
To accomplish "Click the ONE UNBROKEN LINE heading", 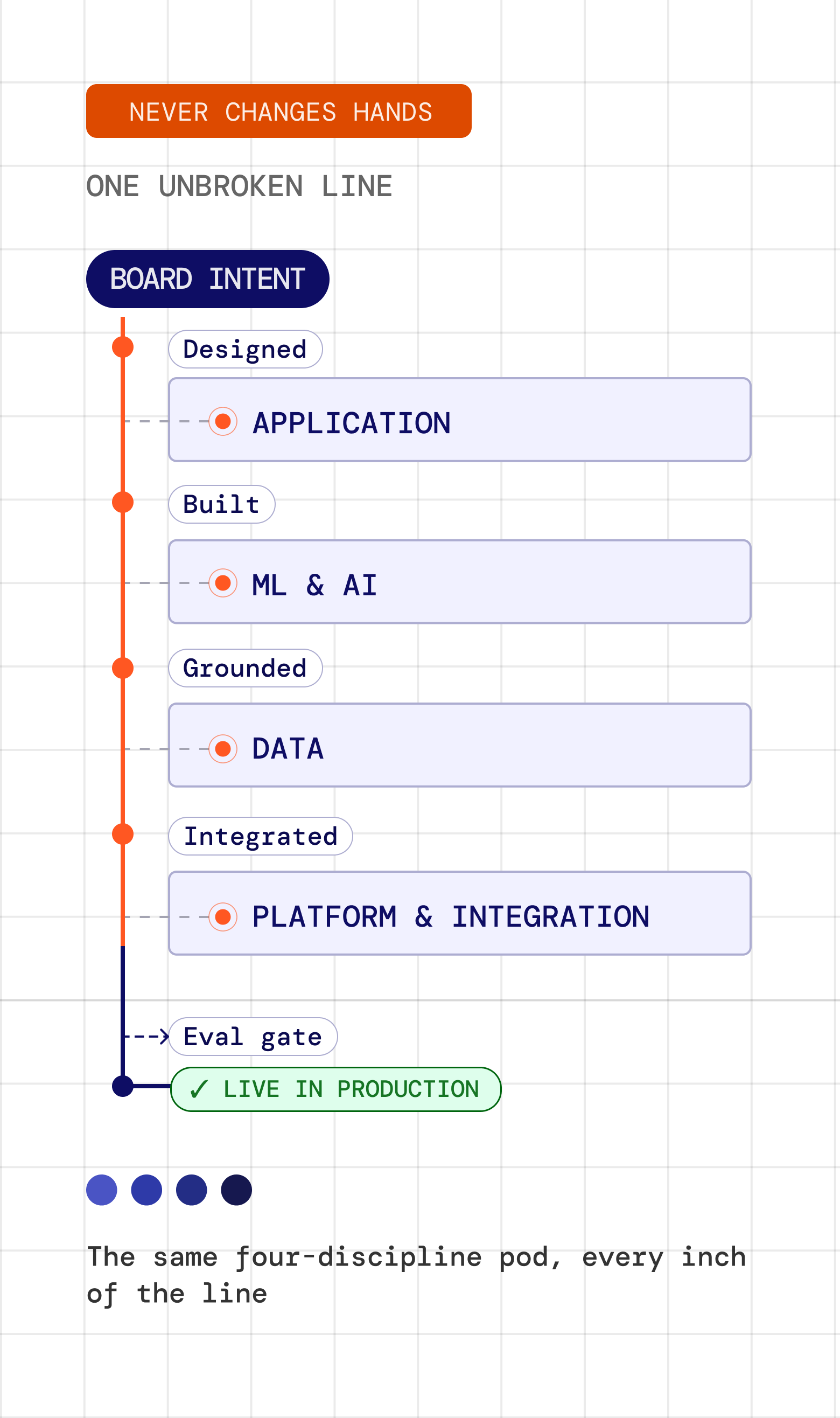I will (239, 186).
